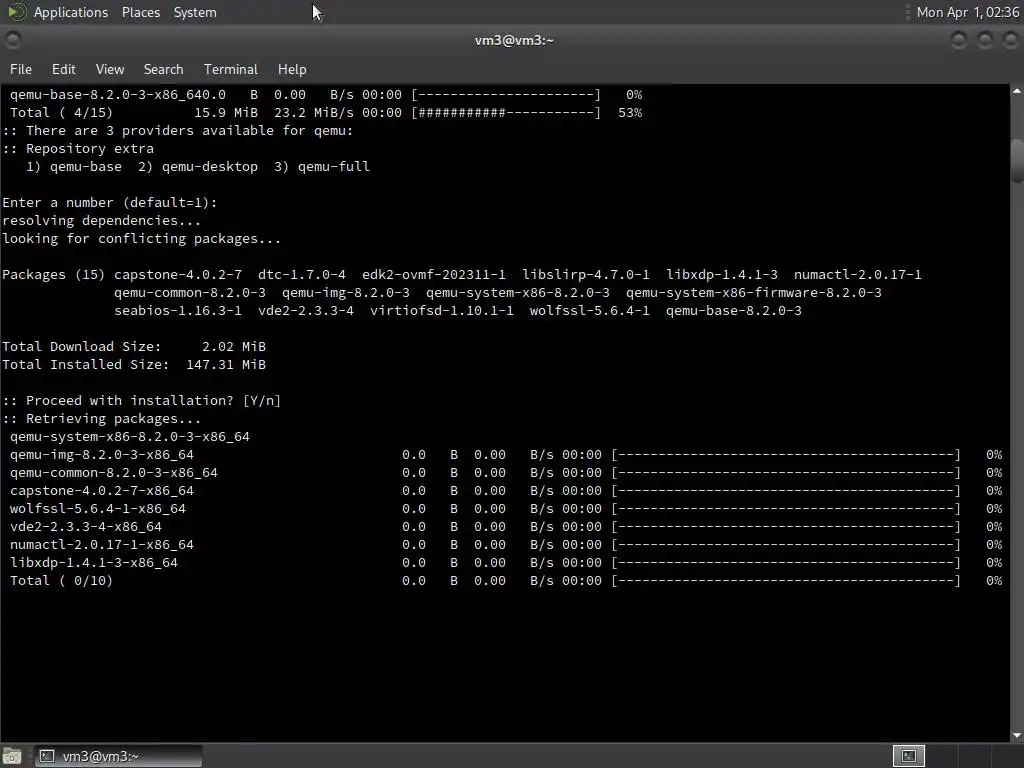Image resolution: width=1024 pixels, height=768 pixels.
Task: Click ':: Repository extra' line
Action: [78, 148]
